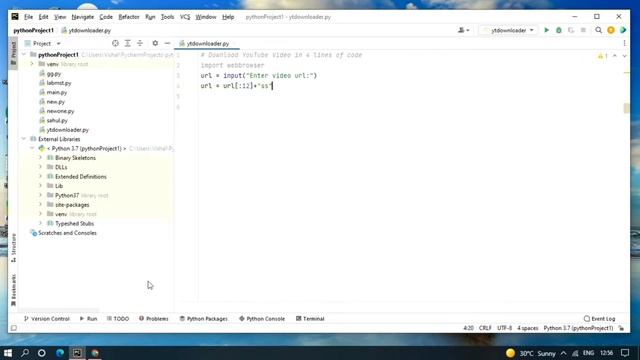
Task: Toggle the Structure sidebar button
Action: (13, 247)
